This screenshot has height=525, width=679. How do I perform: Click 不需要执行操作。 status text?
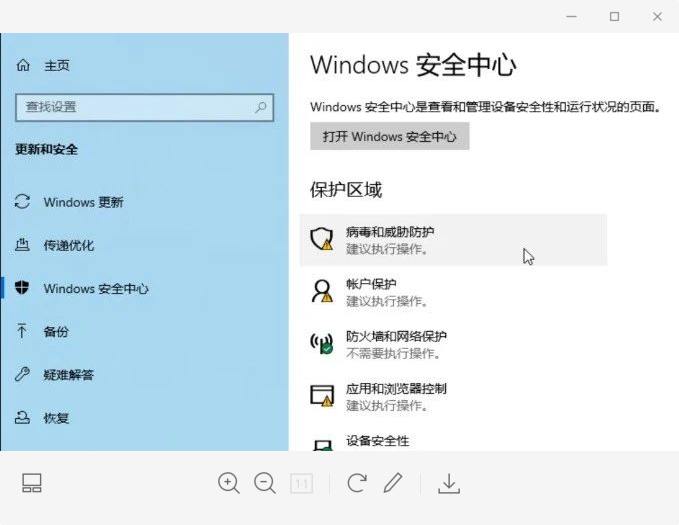point(394,353)
